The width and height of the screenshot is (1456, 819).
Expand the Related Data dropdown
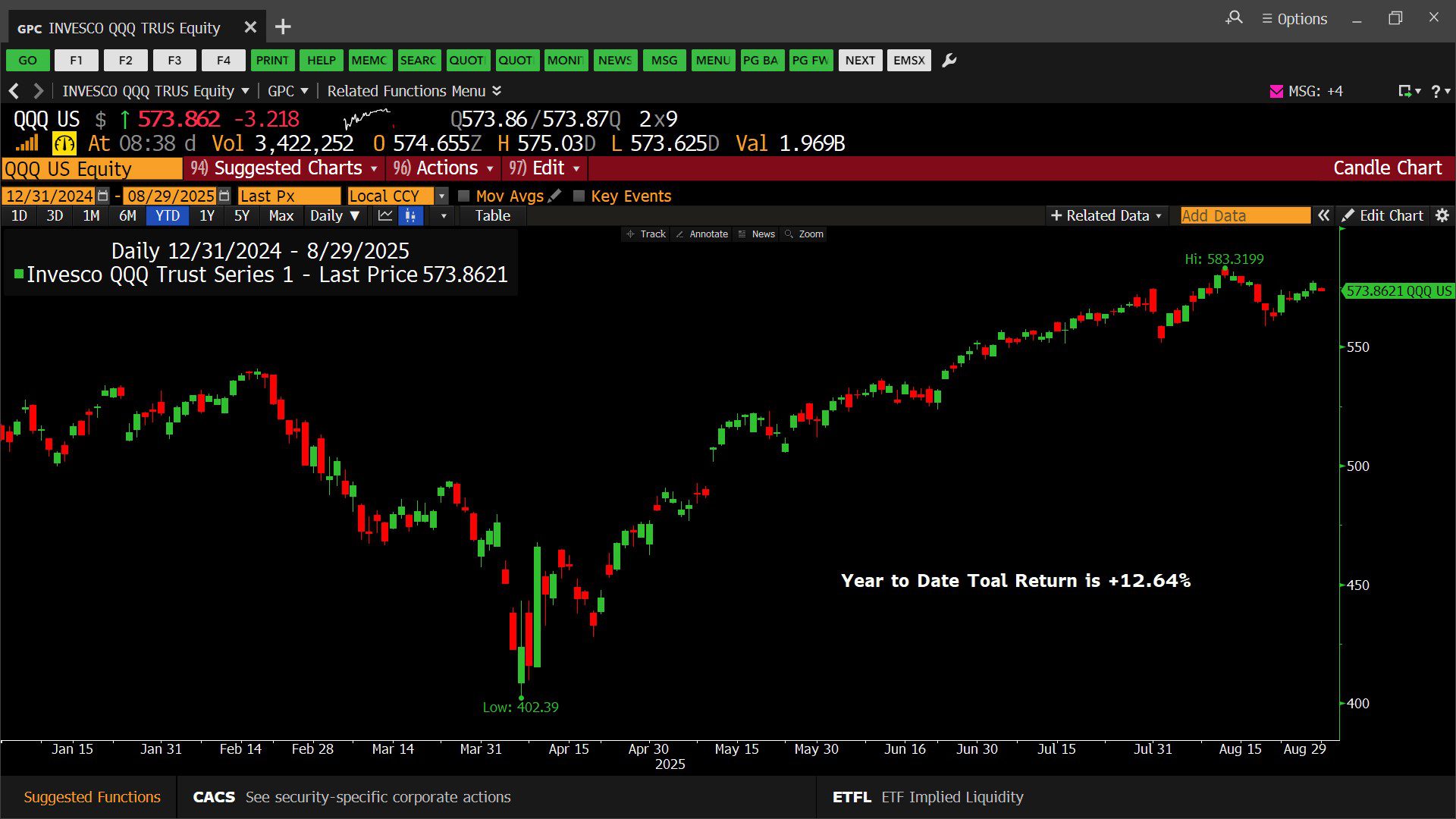pos(1106,216)
